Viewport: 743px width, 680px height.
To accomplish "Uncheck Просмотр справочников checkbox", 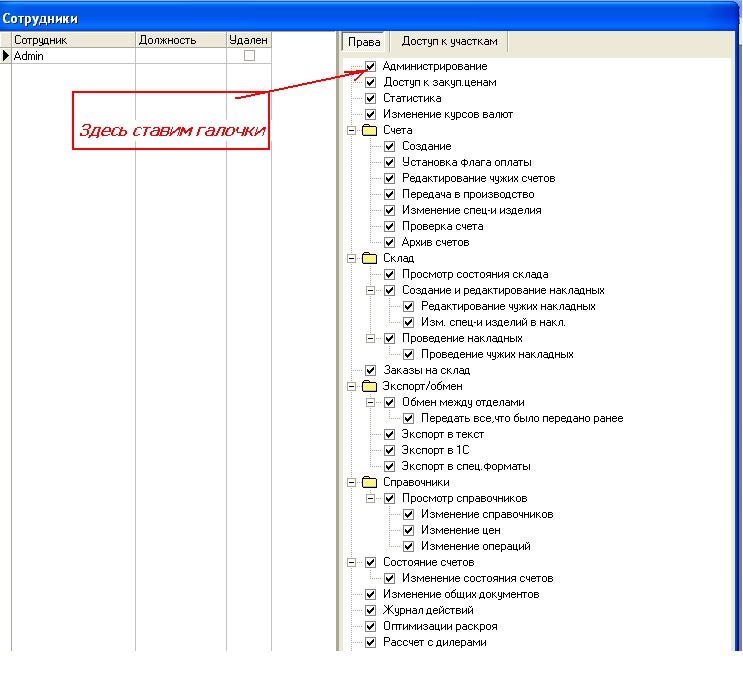I will [390, 498].
